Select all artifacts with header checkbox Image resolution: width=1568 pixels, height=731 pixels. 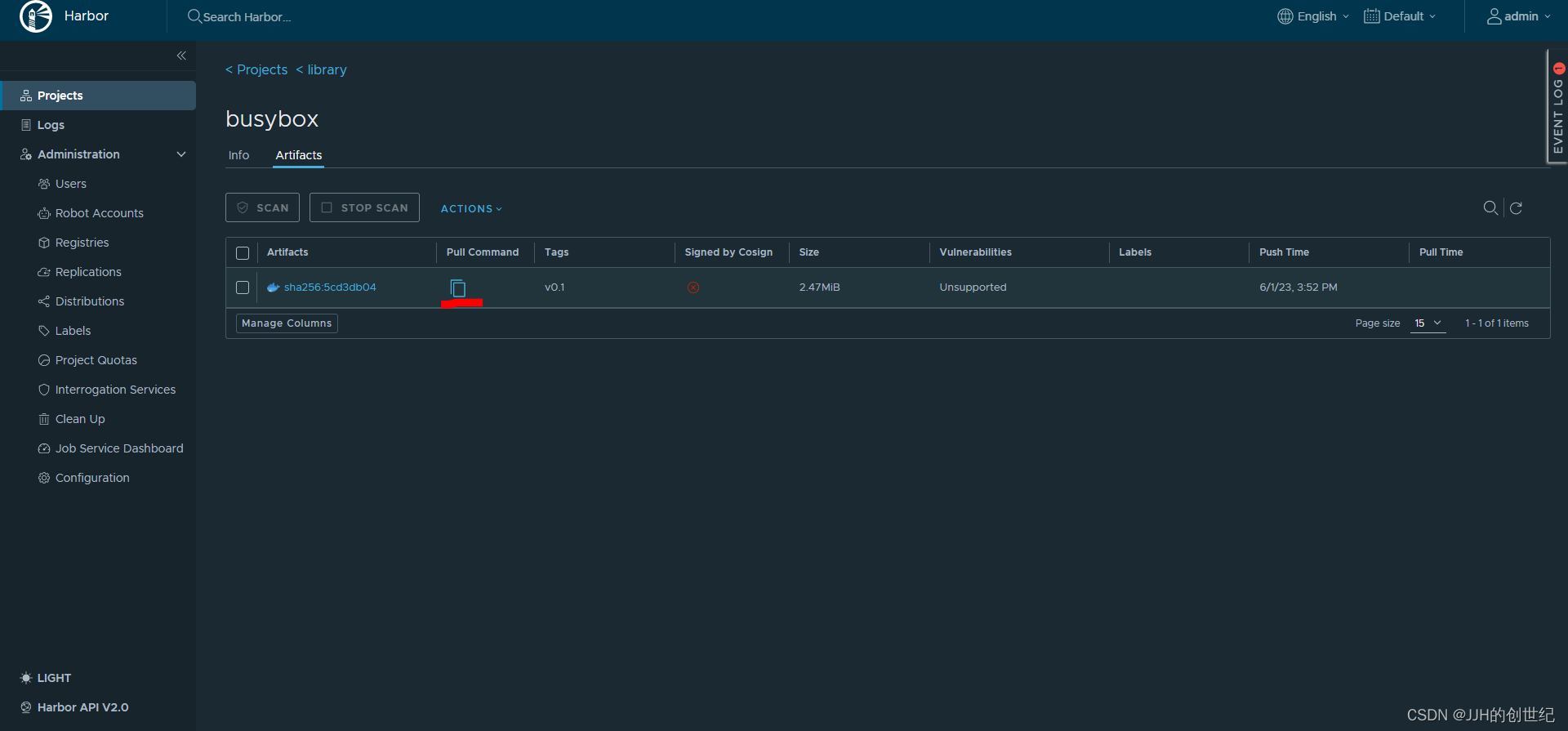pyautogui.click(x=243, y=253)
